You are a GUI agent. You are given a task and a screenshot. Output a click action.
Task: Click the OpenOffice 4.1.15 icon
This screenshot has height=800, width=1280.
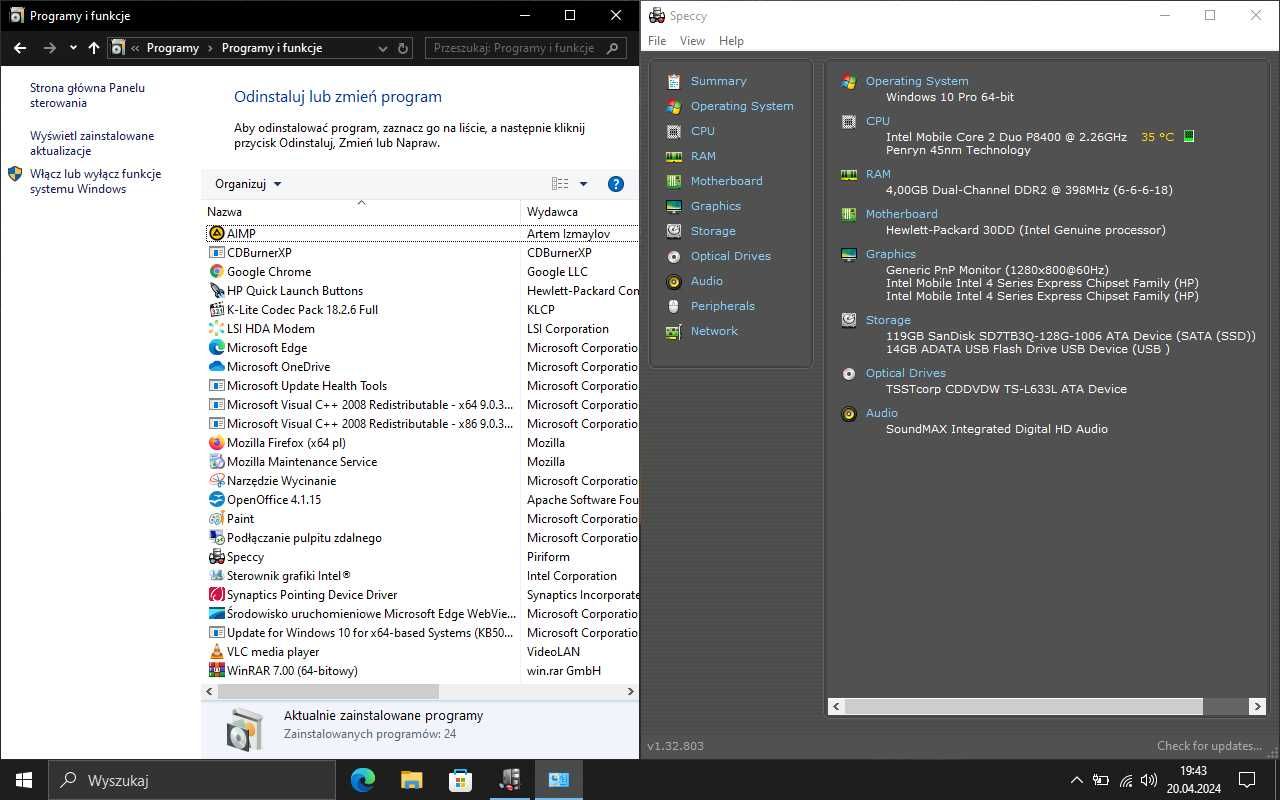coord(217,499)
